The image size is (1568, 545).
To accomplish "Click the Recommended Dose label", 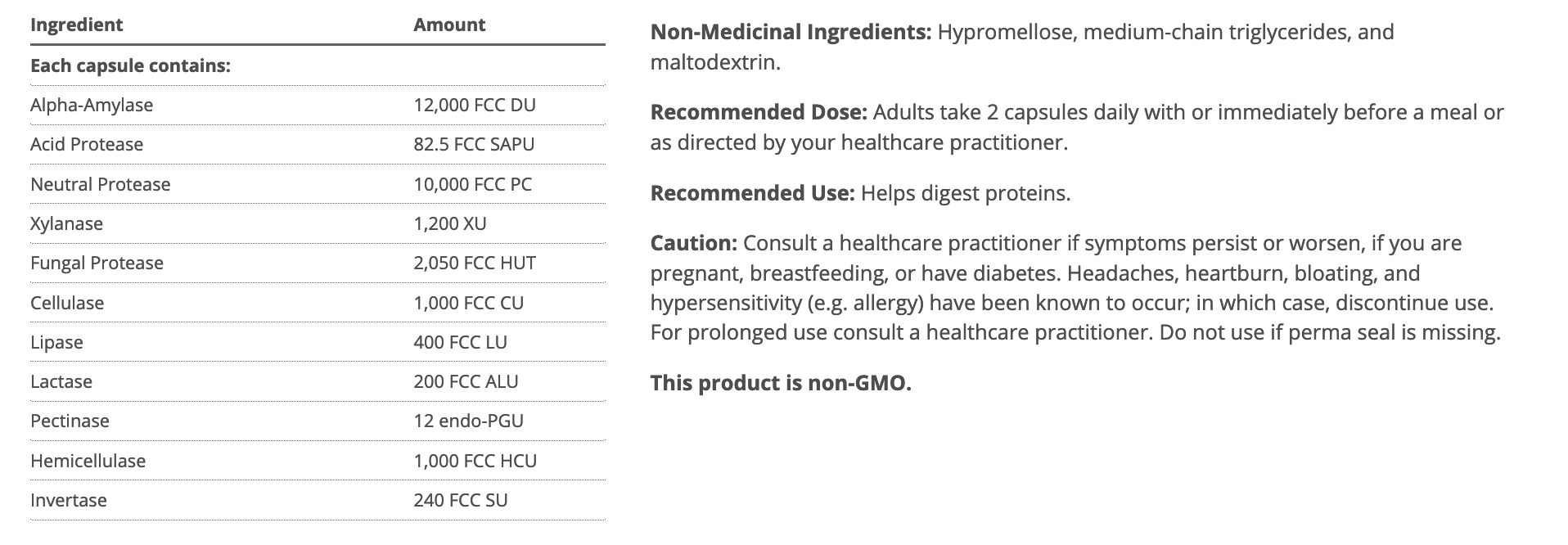I will [759, 112].
